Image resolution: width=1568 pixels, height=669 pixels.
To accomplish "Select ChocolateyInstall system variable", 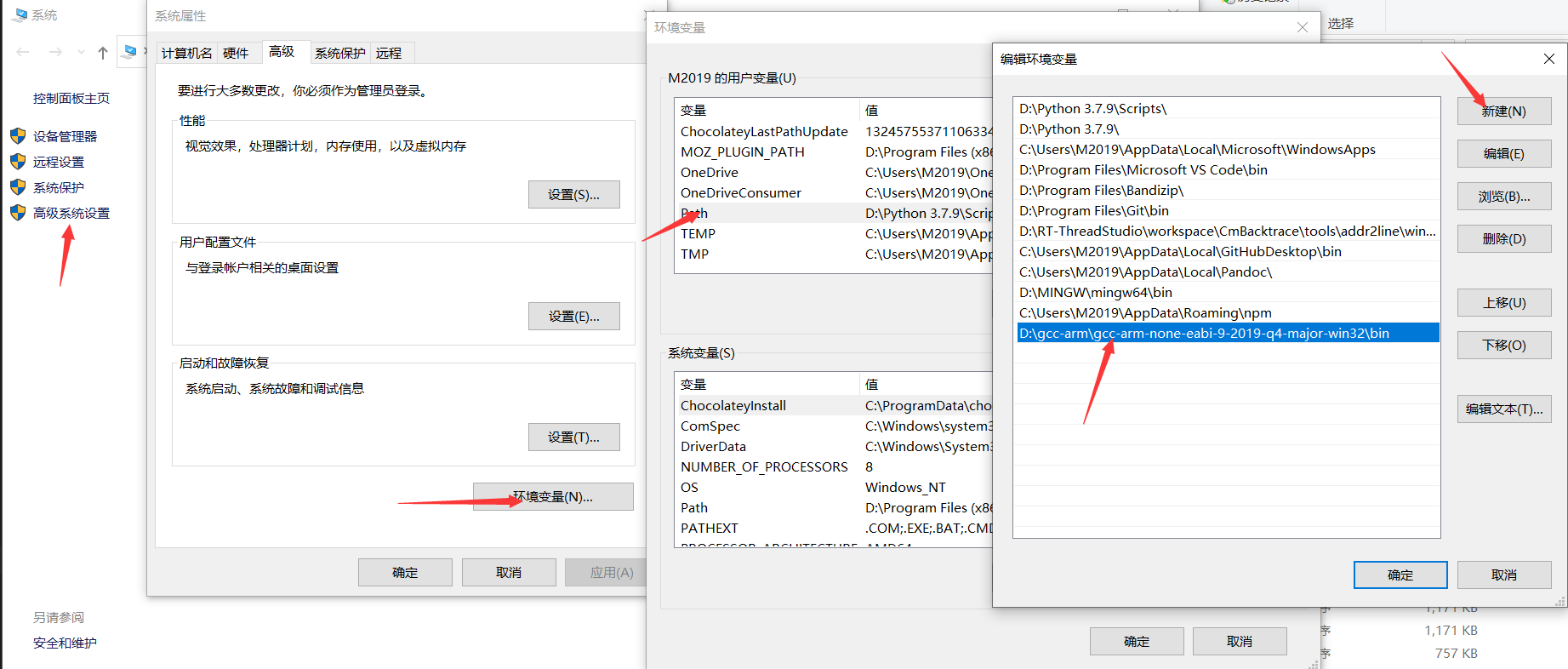I will [x=834, y=405].
